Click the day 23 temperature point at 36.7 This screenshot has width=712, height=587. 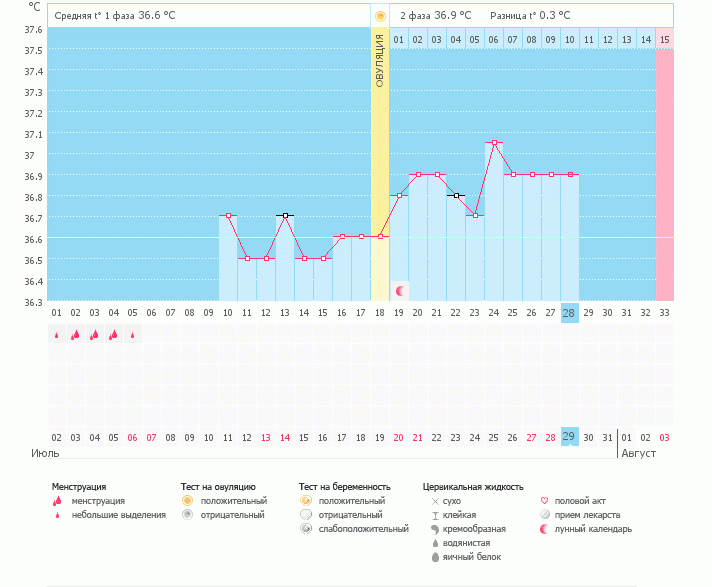[x=475, y=215]
